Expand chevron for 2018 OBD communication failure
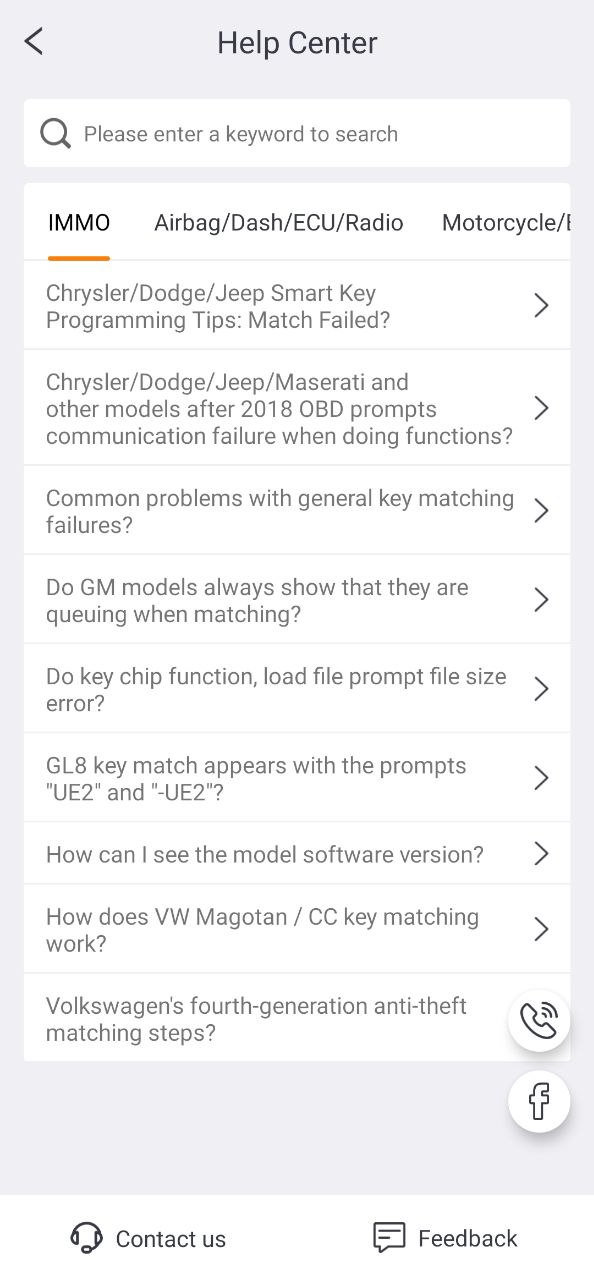This screenshot has width=594, height=1280. pos(541,408)
